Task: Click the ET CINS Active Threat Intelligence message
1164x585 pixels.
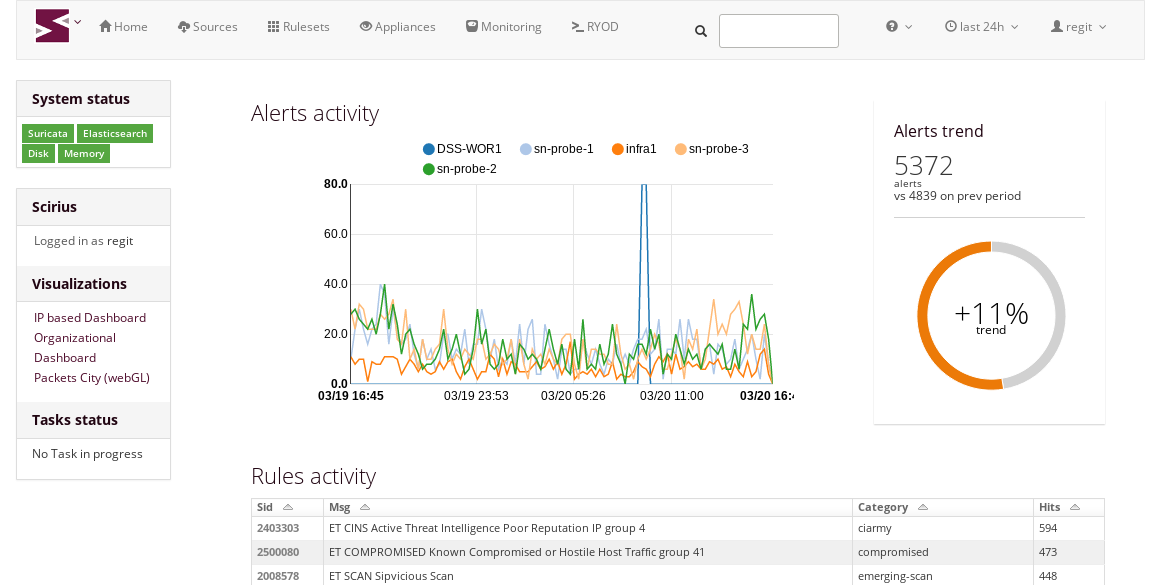Action: [x=487, y=529]
